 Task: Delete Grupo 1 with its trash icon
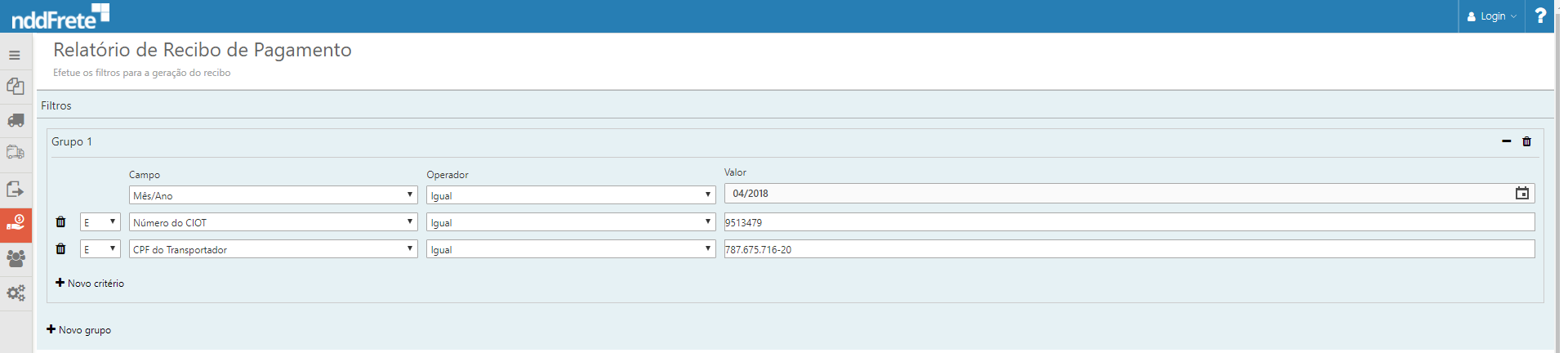click(1526, 141)
